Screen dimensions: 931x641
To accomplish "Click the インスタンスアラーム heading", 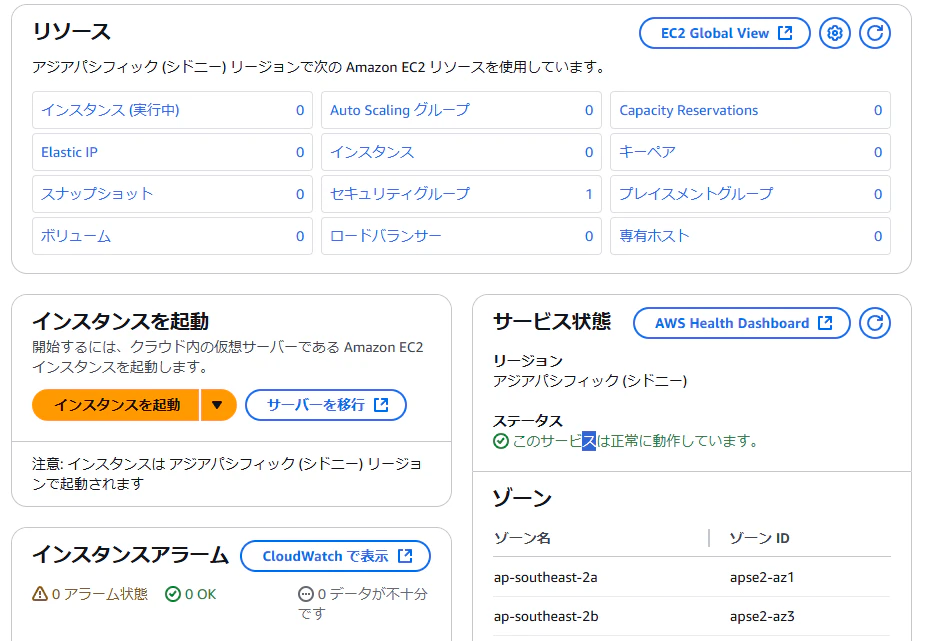I will coord(131,554).
